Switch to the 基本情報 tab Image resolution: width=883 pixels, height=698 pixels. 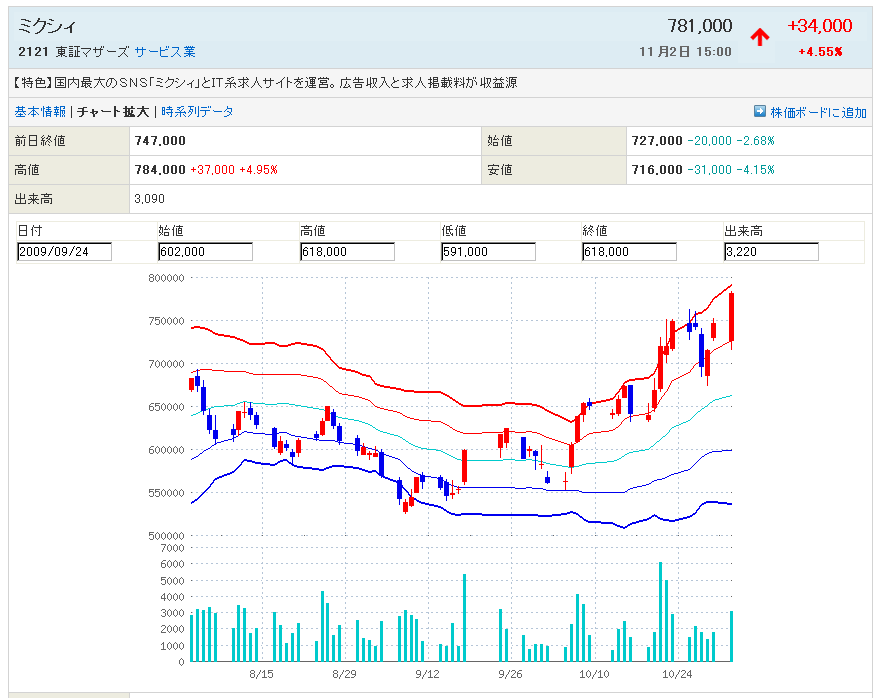[x=40, y=112]
